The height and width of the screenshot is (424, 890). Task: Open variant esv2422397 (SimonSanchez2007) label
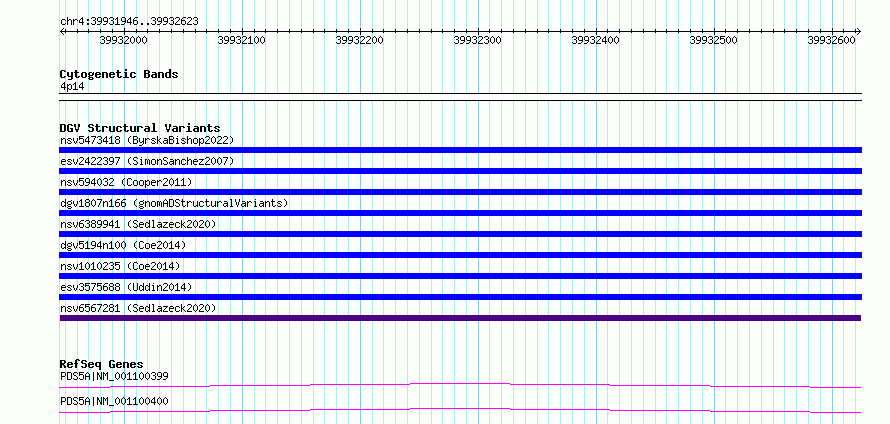click(147, 161)
